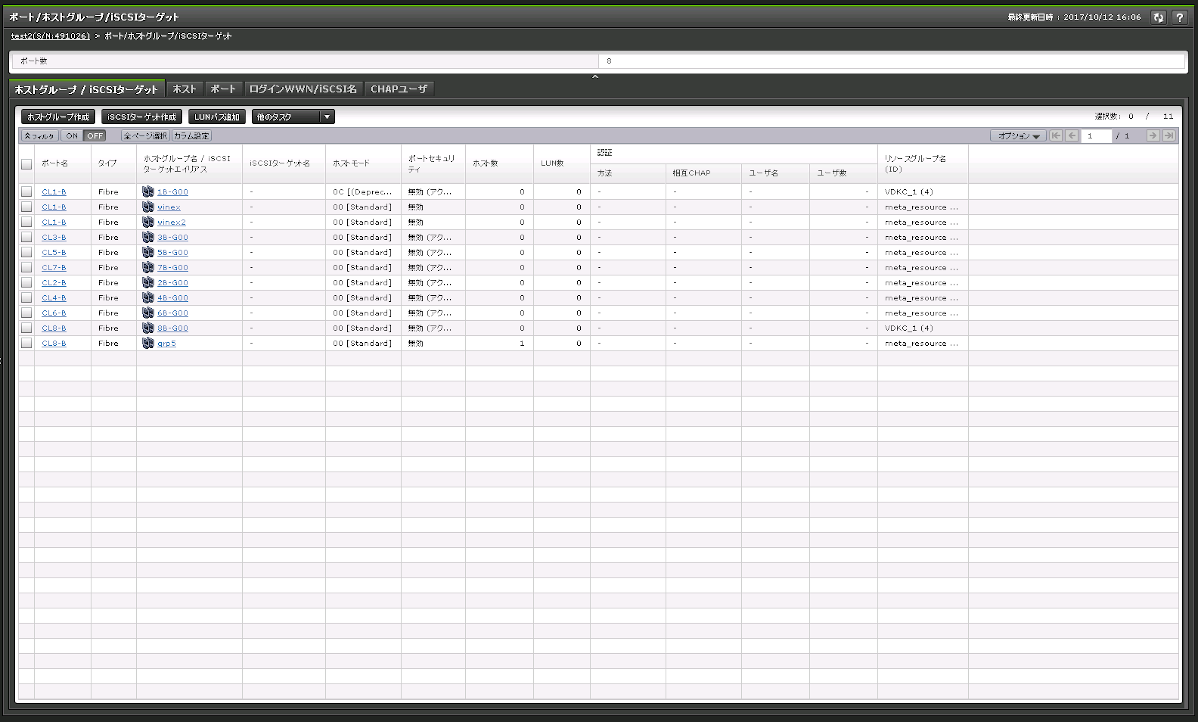Go to last page arrow icon
Screen dimensions: 1198x722
tap(1169, 135)
